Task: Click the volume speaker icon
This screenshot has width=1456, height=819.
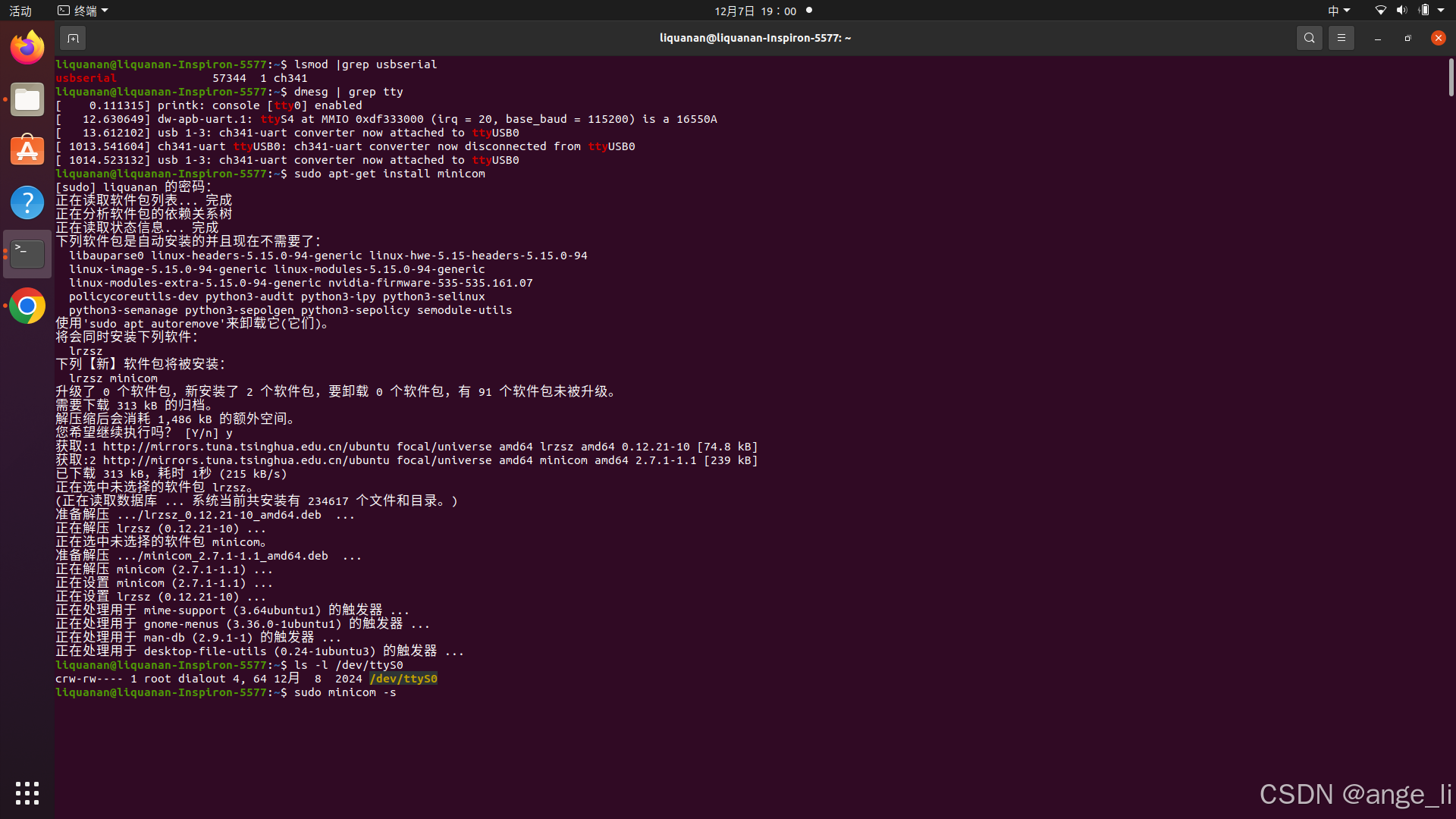Action: click(x=1401, y=11)
